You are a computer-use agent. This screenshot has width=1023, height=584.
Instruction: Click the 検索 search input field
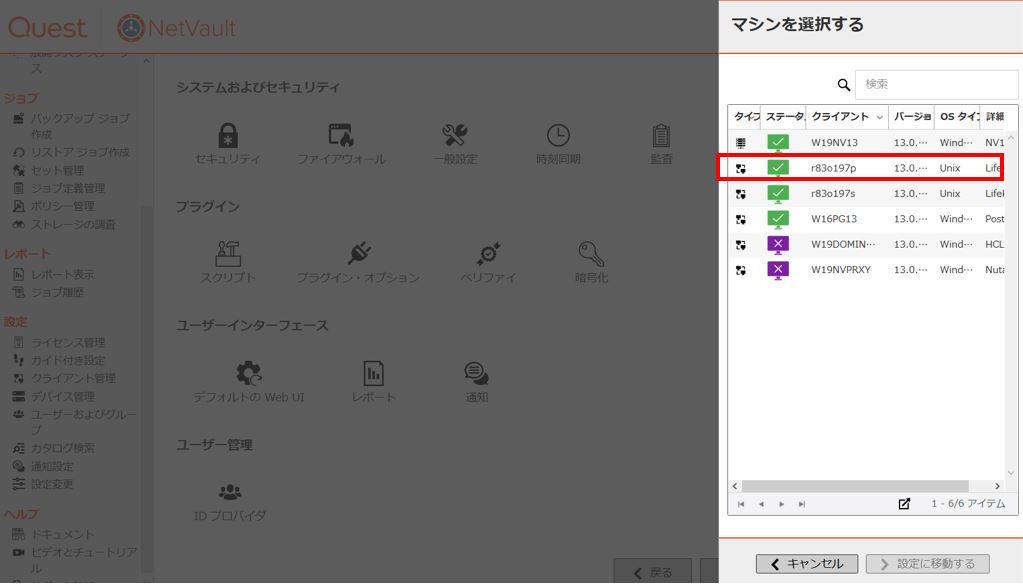[x=936, y=84]
